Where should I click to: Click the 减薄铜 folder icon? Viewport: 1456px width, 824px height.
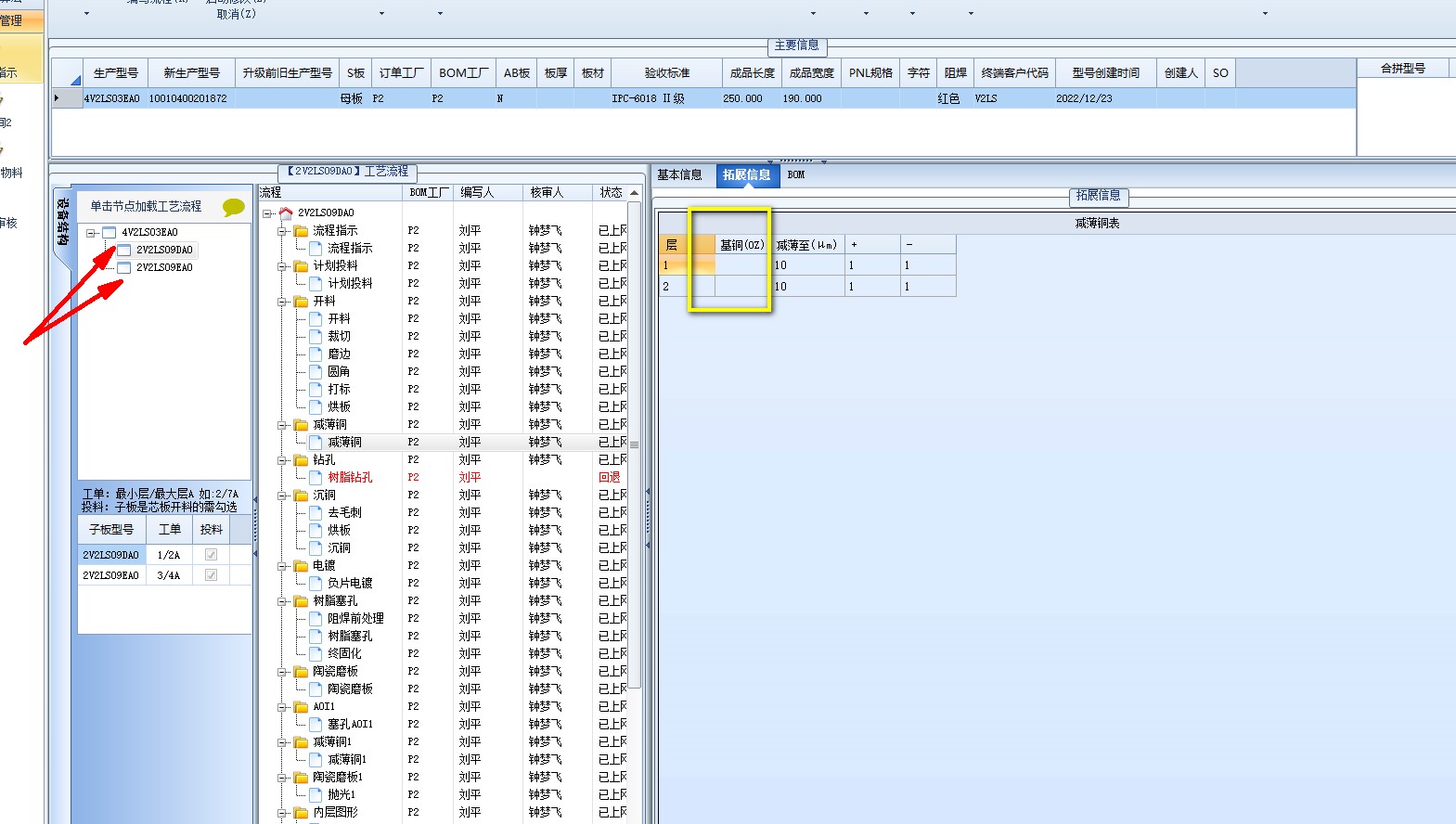point(301,424)
